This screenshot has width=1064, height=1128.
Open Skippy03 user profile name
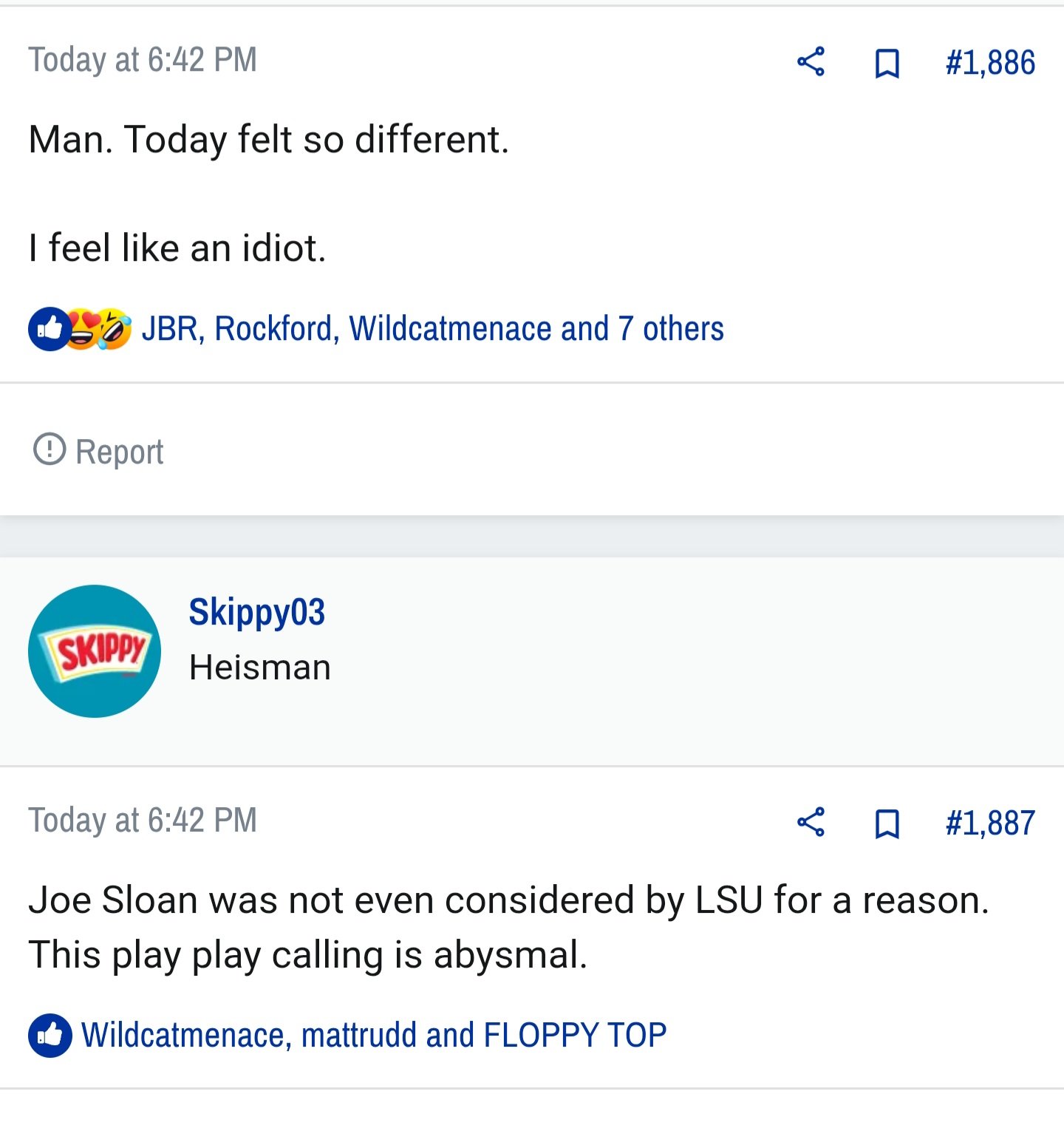coord(256,612)
